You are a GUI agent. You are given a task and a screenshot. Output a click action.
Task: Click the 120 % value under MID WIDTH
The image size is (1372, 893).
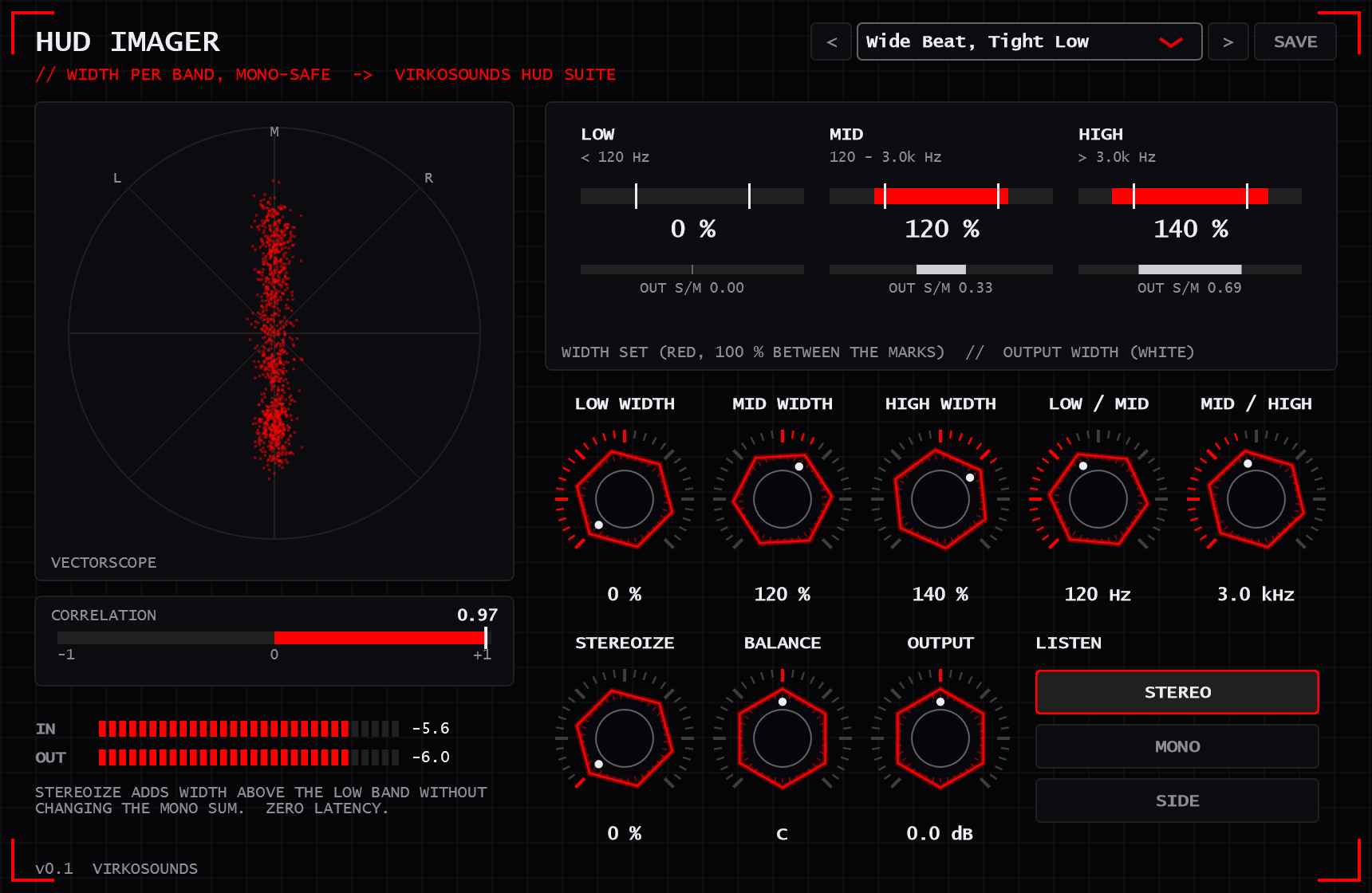click(783, 594)
